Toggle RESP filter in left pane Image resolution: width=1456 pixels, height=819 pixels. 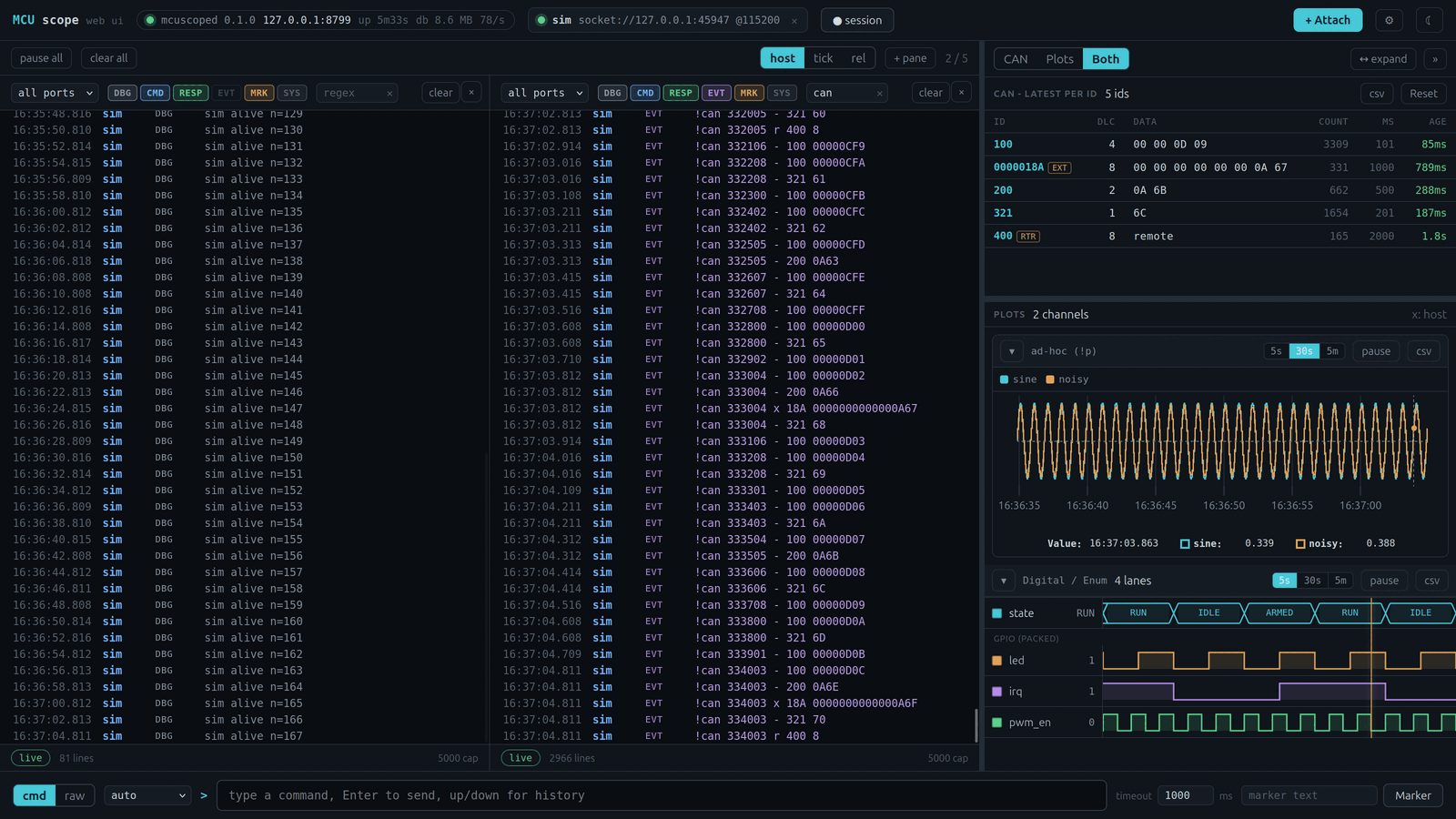click(190, 93)
